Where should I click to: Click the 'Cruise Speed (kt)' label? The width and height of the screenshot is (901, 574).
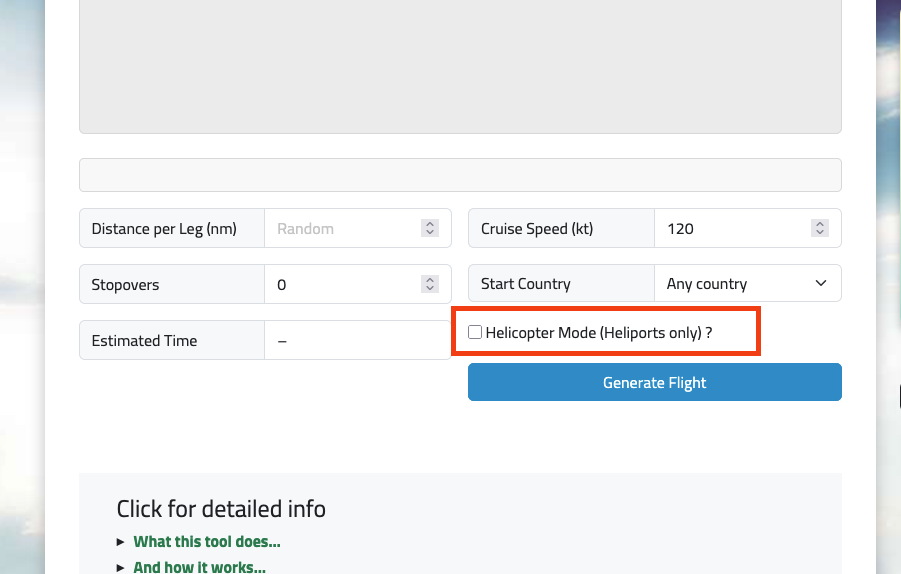[537, 229]
